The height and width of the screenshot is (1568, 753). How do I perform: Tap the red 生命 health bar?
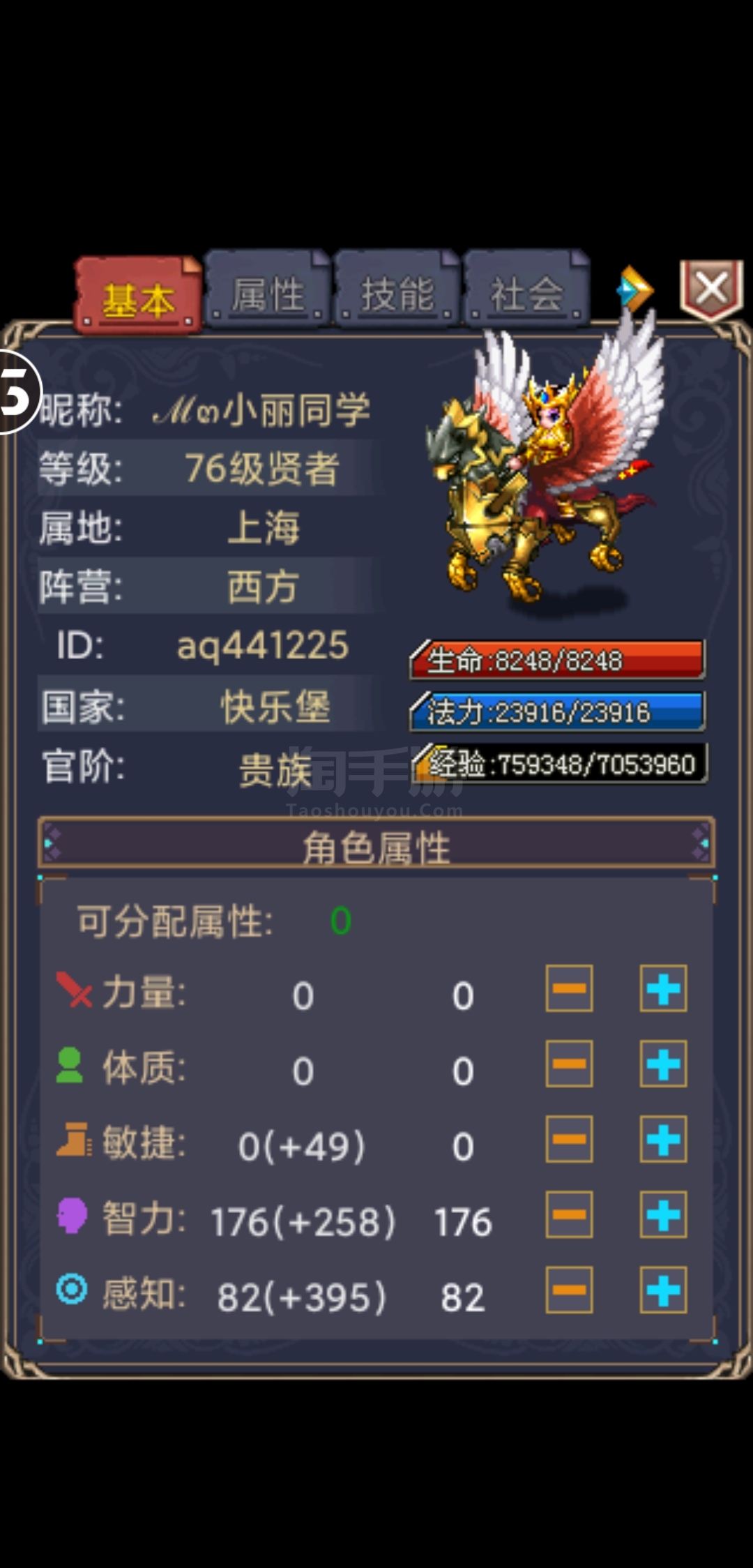click(557, 660)
